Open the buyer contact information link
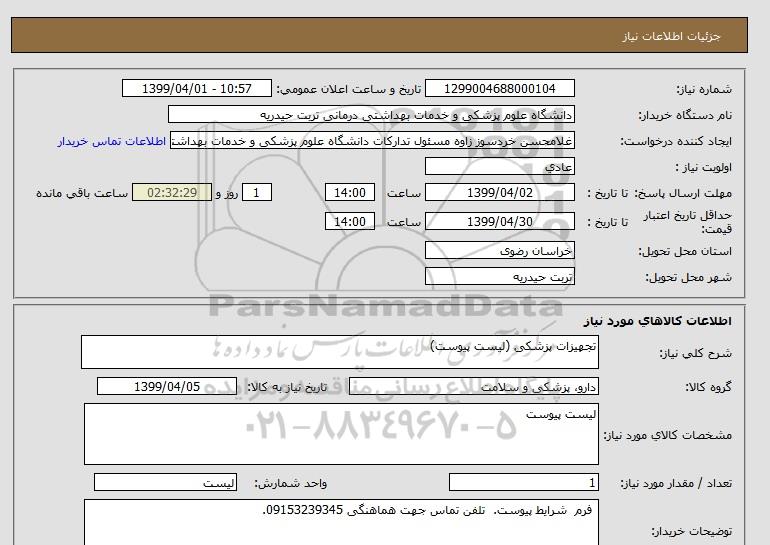The width and height of the screenshot is (770, 545). [x=111, y=141]
